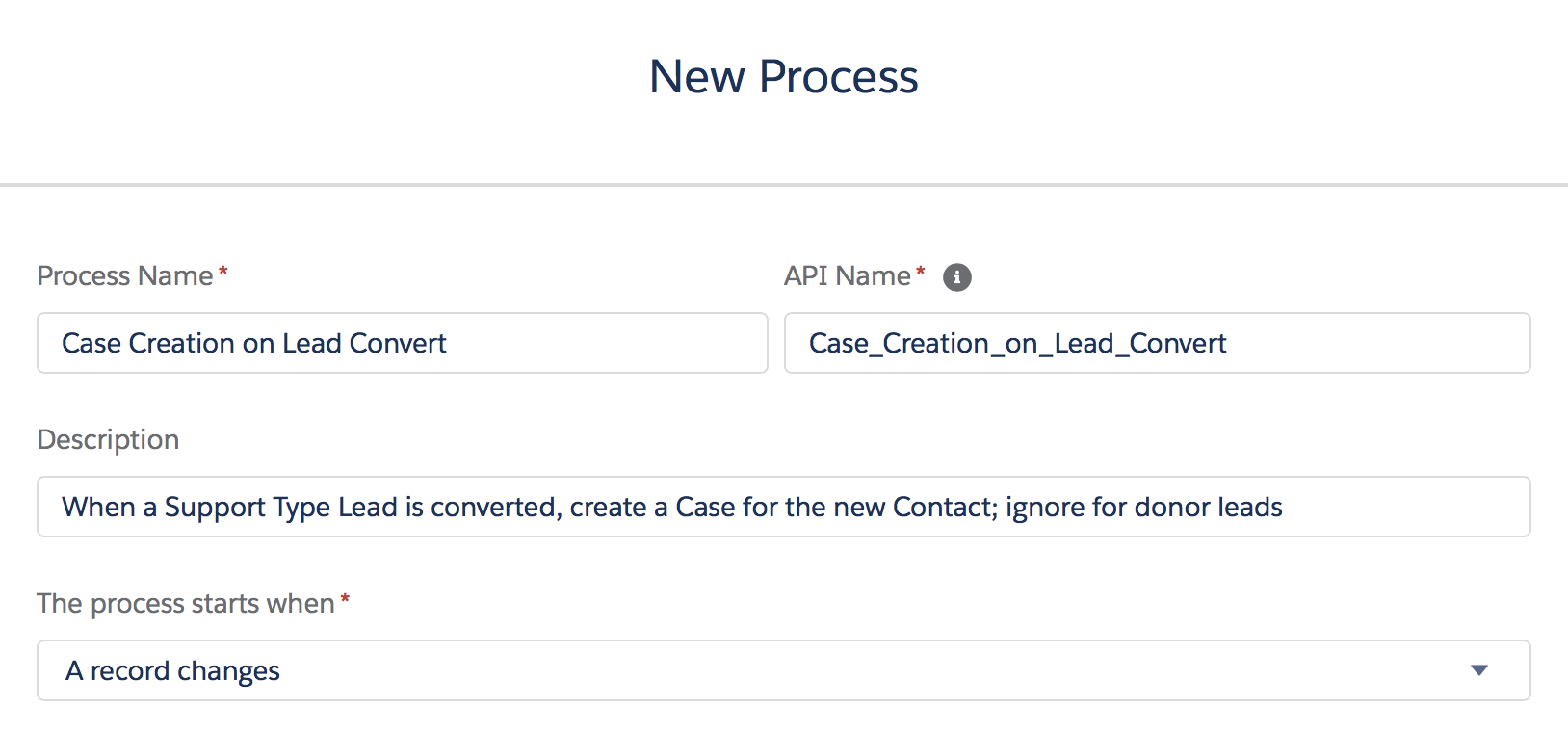The width and height of the screenshot is (1568, 732).
Task: Focus the API Name input field
Action: coord(1157,343)
